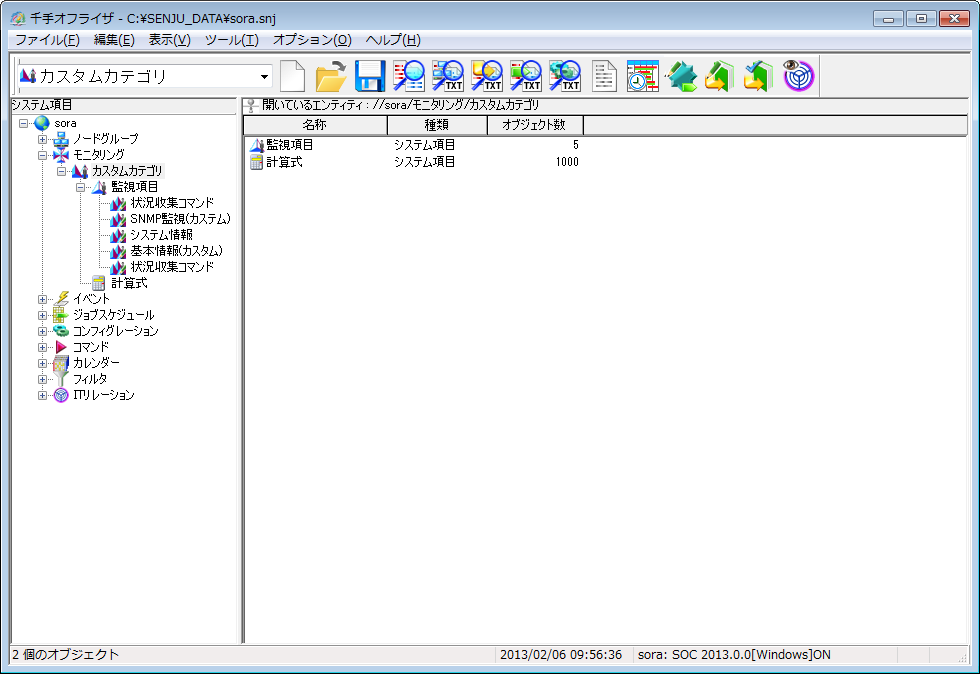Sort by the オブジェクト数 column header

(535, 125)
